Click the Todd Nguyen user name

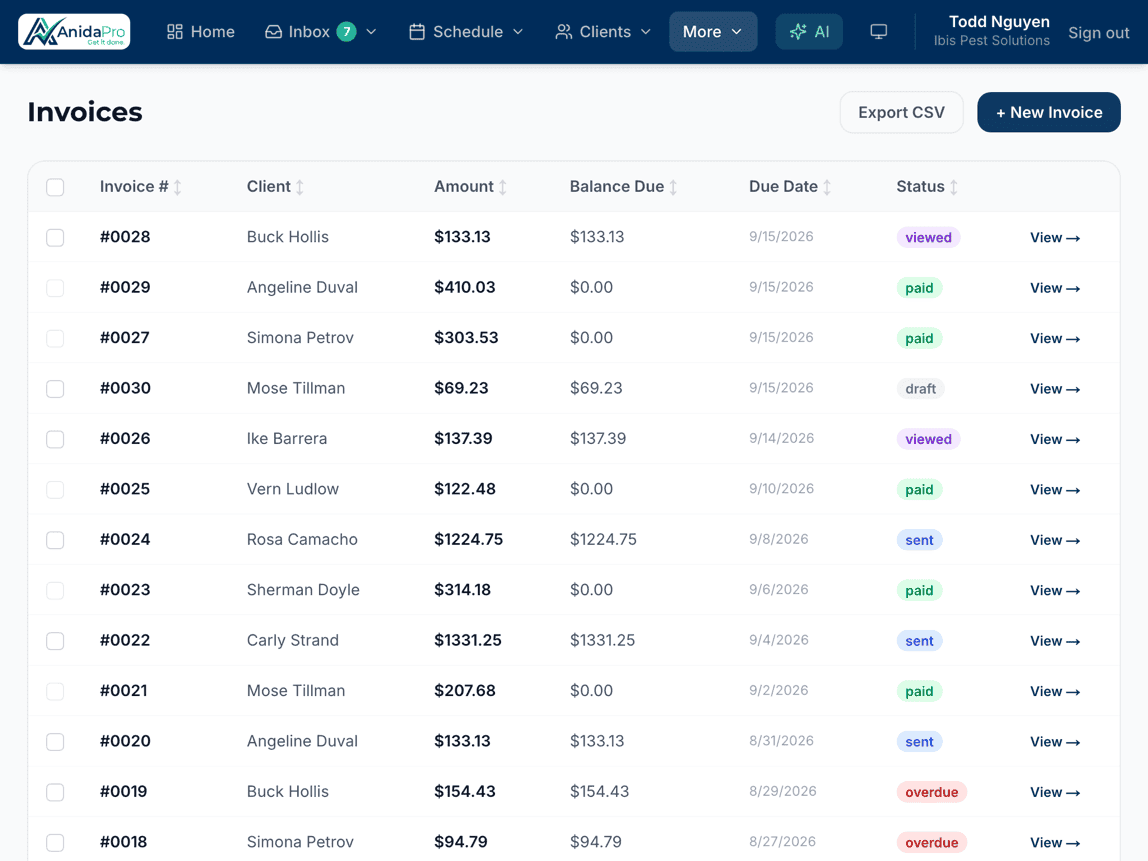pos(999,22)
